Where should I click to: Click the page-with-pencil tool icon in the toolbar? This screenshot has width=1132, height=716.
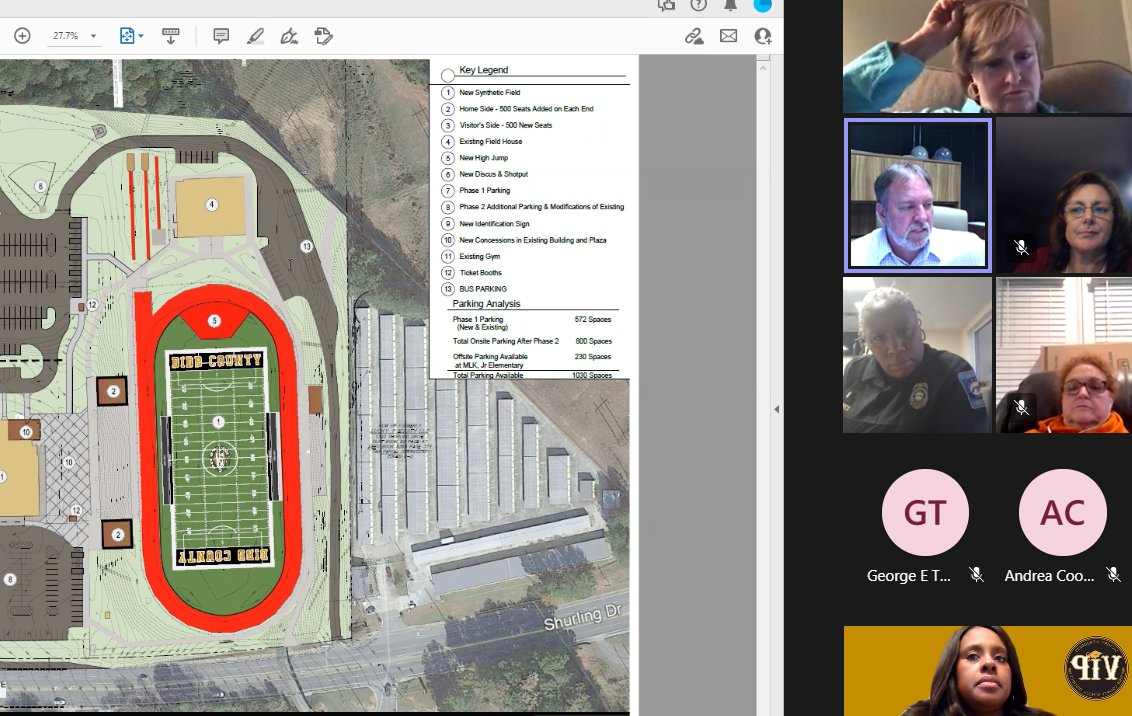[x=323, y=35]
